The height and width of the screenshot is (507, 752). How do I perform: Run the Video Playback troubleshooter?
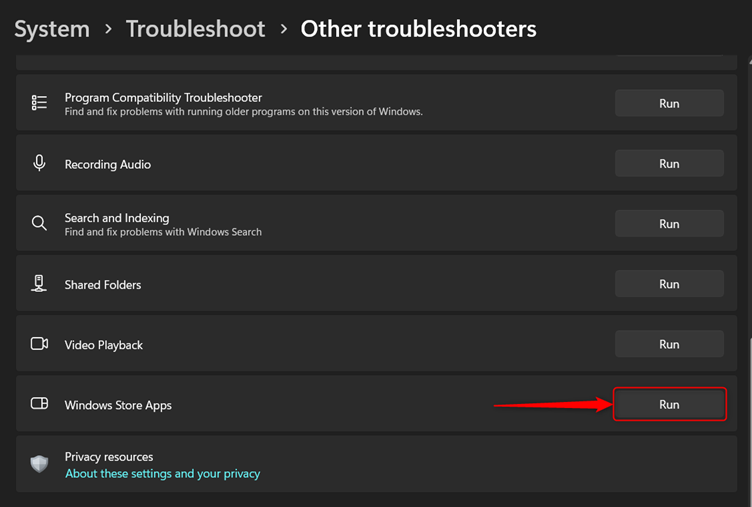point(669,344)
